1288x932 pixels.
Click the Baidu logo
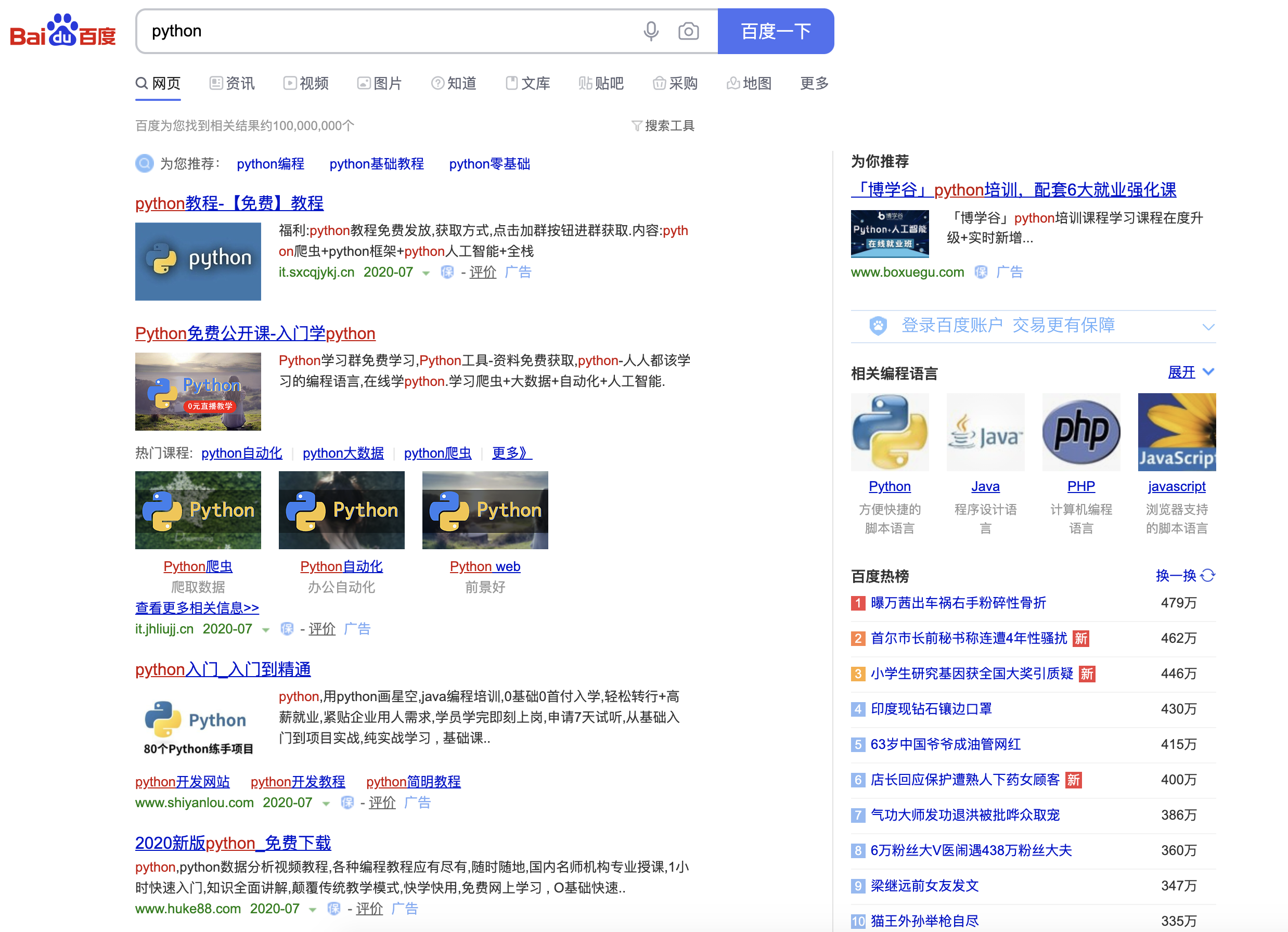62,31
